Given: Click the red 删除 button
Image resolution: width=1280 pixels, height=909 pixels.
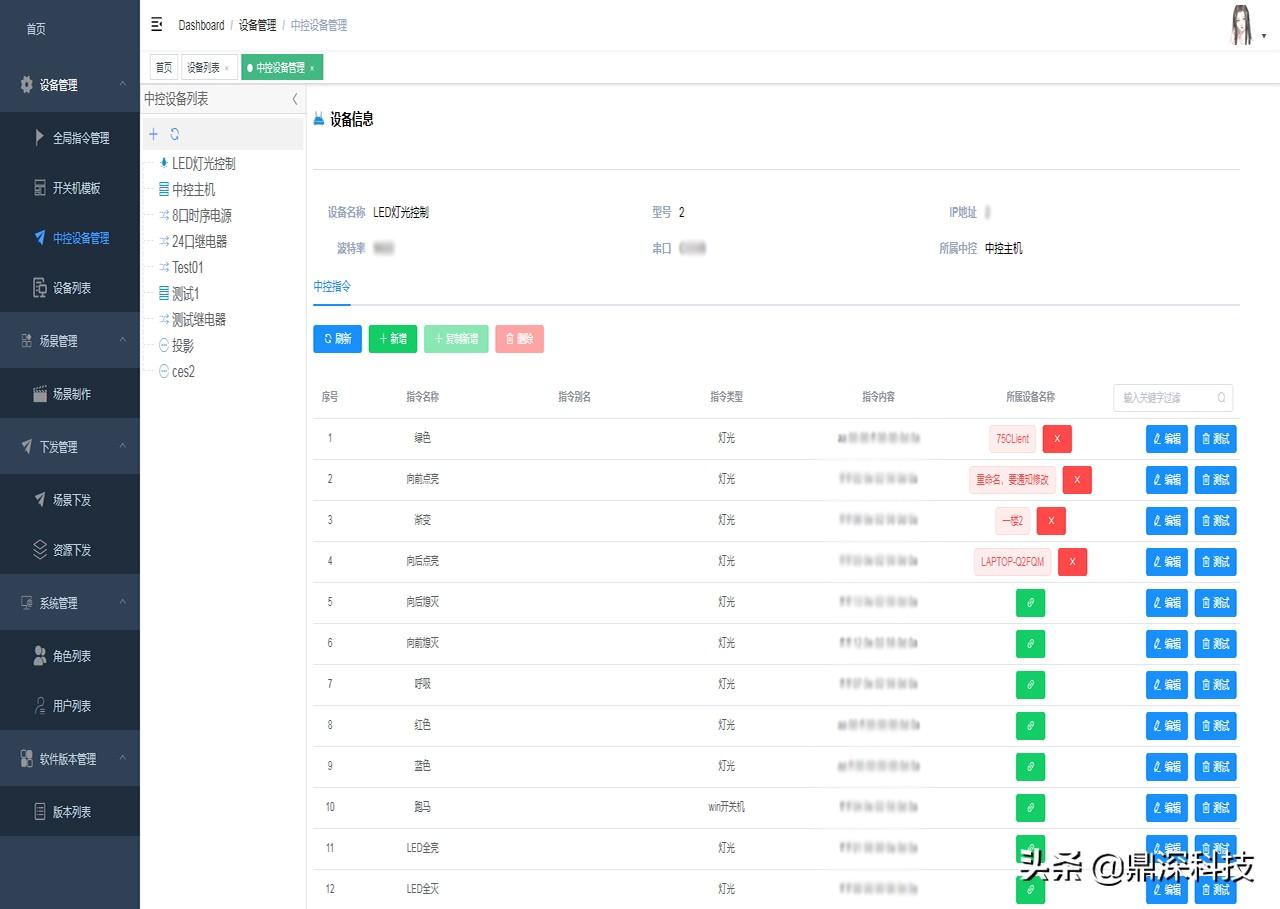Looking at the screenshot, I should click(519, 339).
